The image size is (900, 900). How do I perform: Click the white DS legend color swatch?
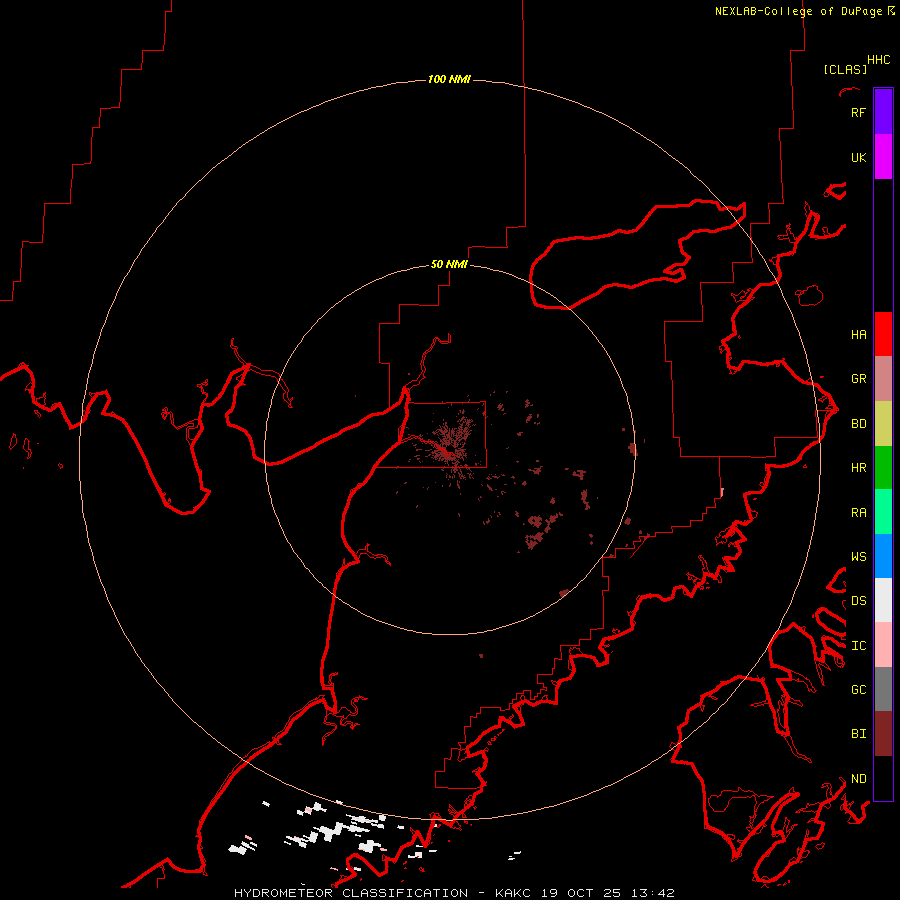(883, 600)
